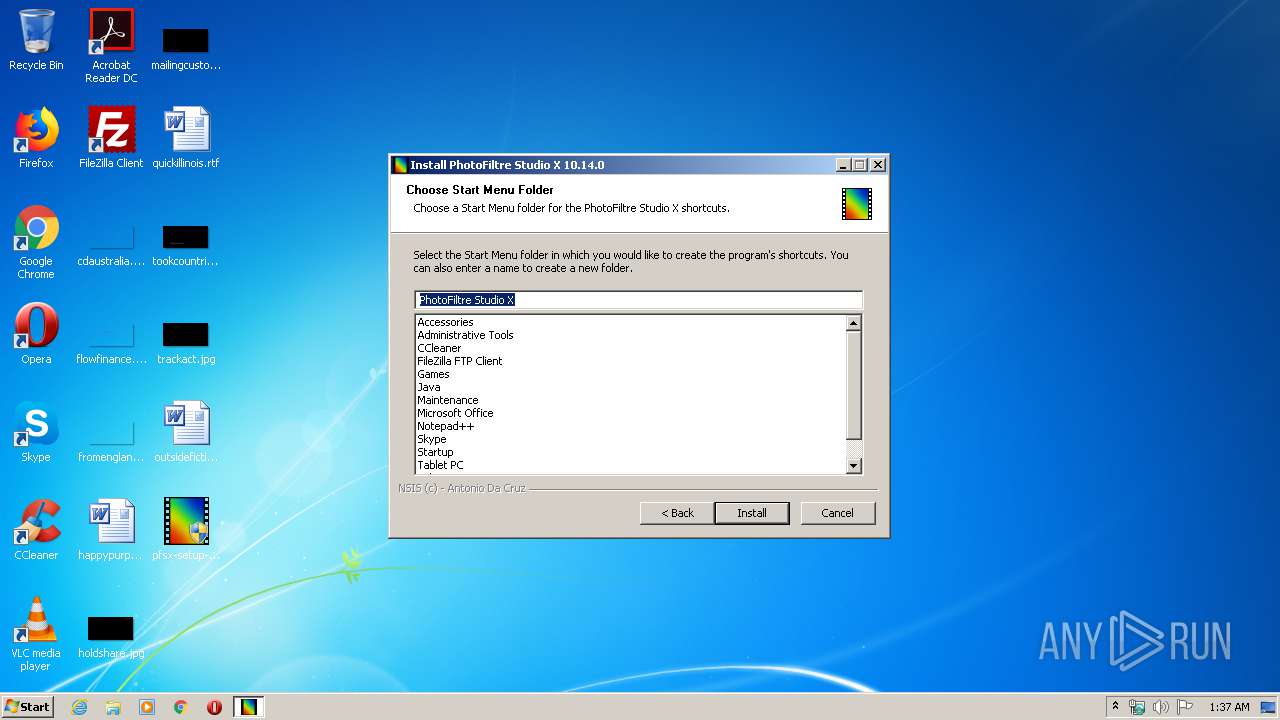Viewport: 1280px width, 720px height.
Task: Select outsidefiti... Word document
Action: click(x=186, y=432)
